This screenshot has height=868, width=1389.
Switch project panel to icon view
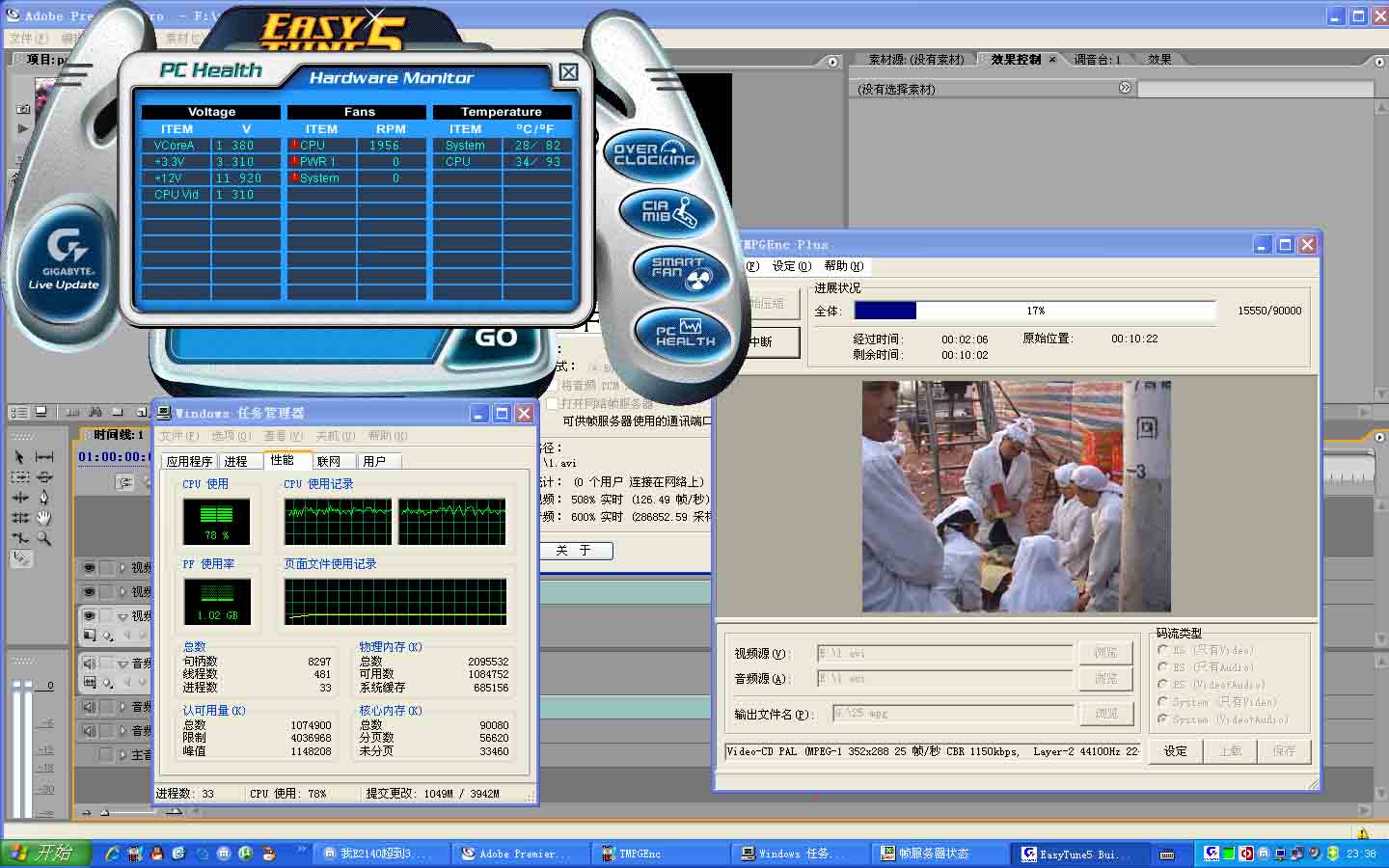(x=41, y=411)
